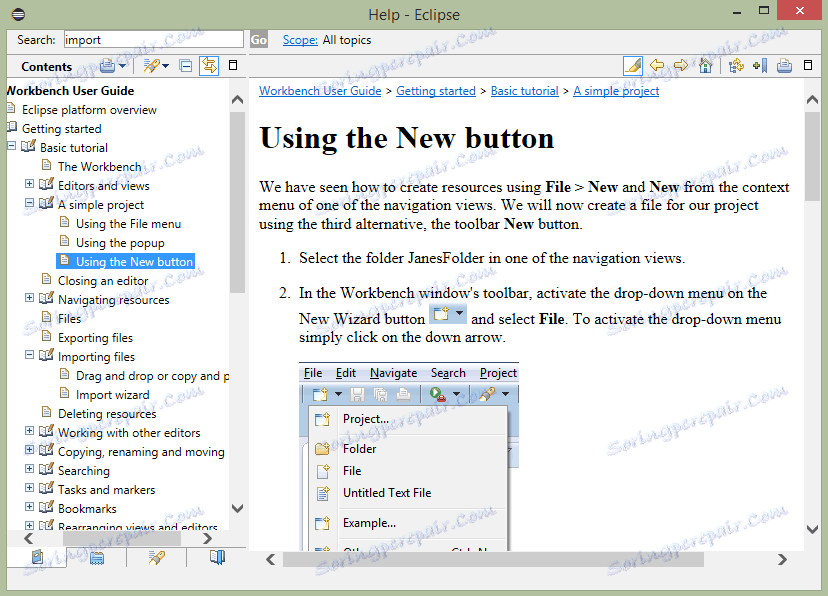Collapse the Importing files topic

(x=30, y=356)
